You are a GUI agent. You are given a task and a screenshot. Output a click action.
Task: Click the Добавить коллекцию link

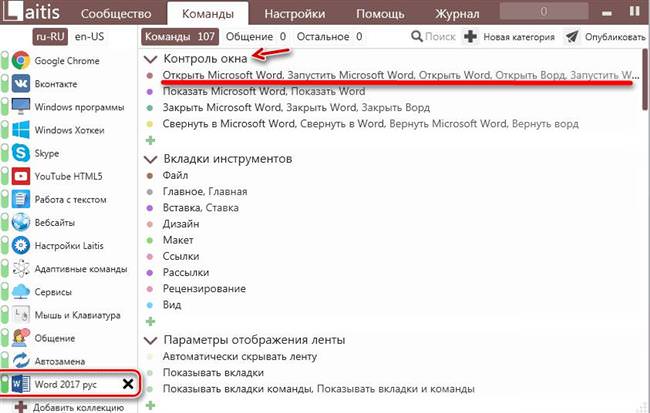tap(78, 408)
